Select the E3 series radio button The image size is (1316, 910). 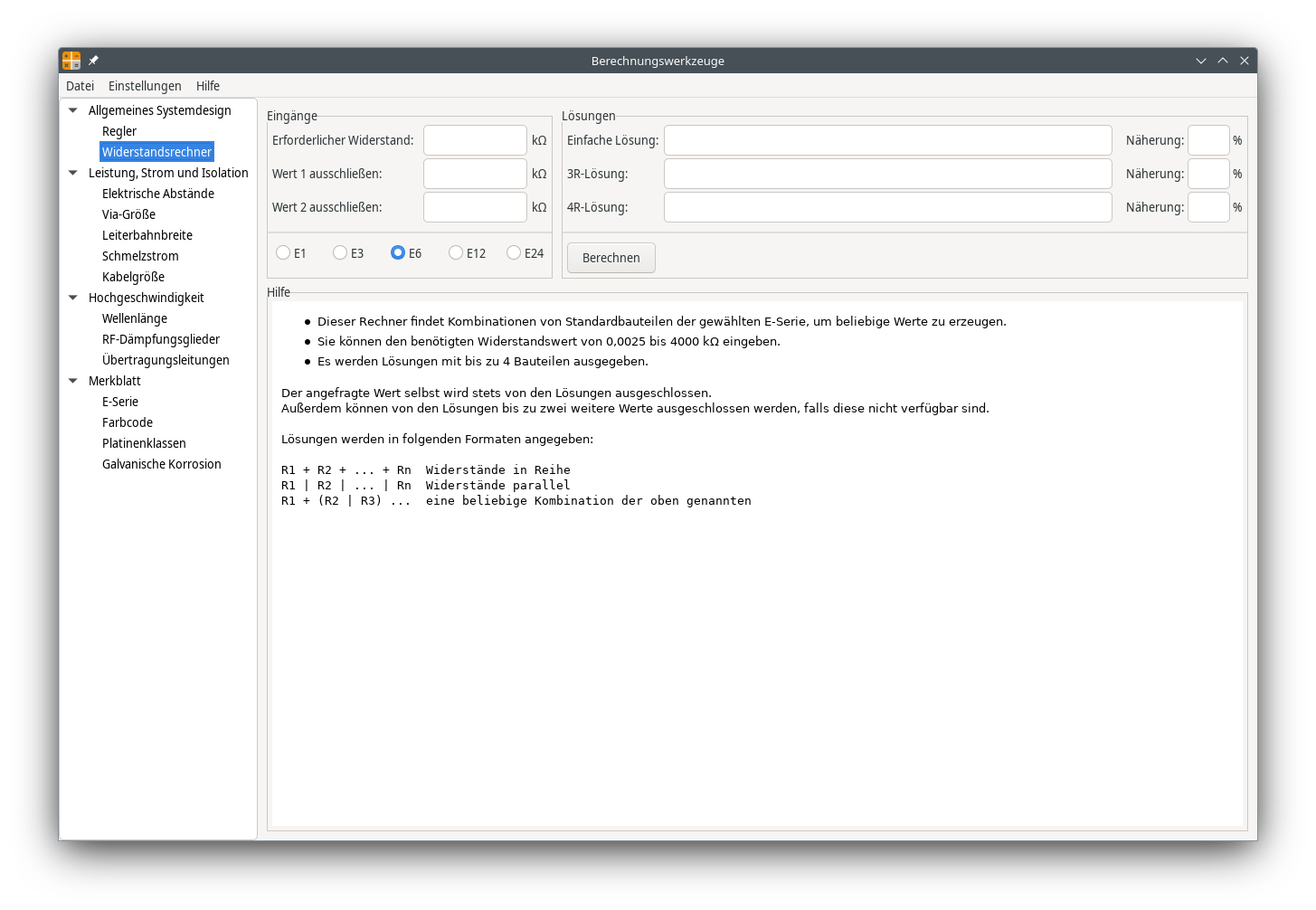click(340, 253)
